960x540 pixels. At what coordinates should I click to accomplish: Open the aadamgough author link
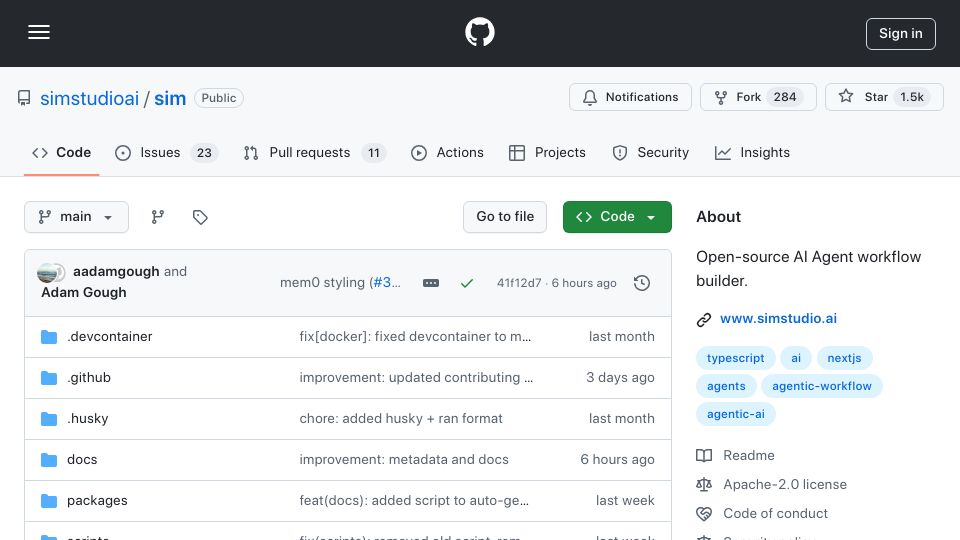click(116, 271)
